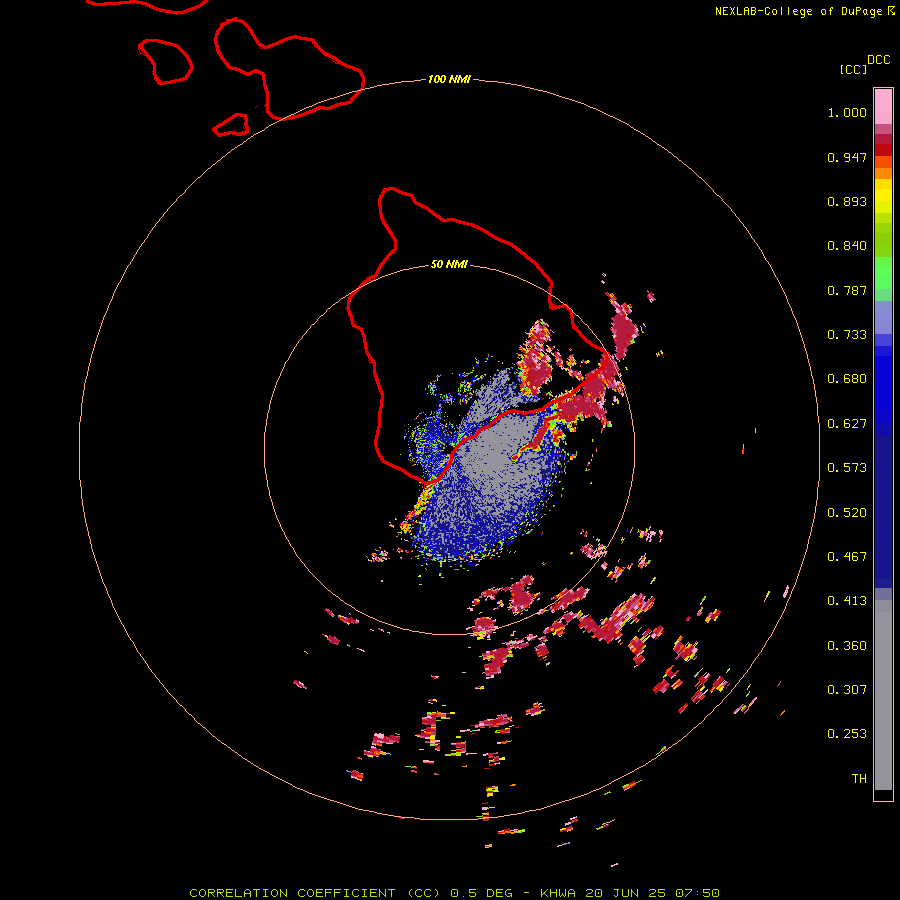Click the 0.787 scale value
900x900 pixels.
click(847, 290)
